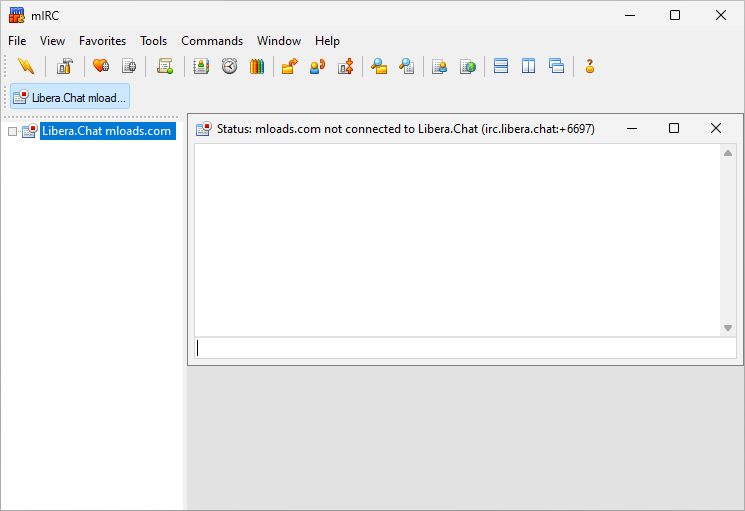Image resolution: width=745 pixels, height=511 pixels.
Task: Open the Channels List icon
Action: (129, 66)
